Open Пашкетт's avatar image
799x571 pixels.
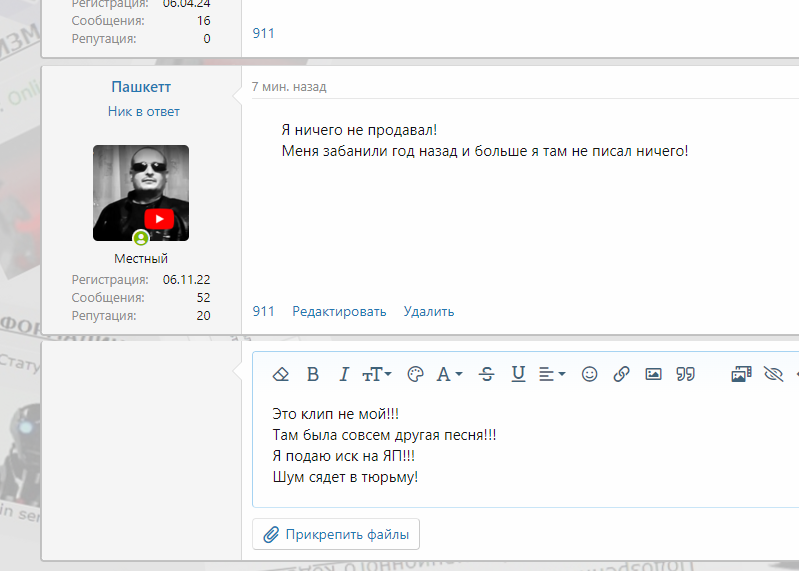pos(141,193)
